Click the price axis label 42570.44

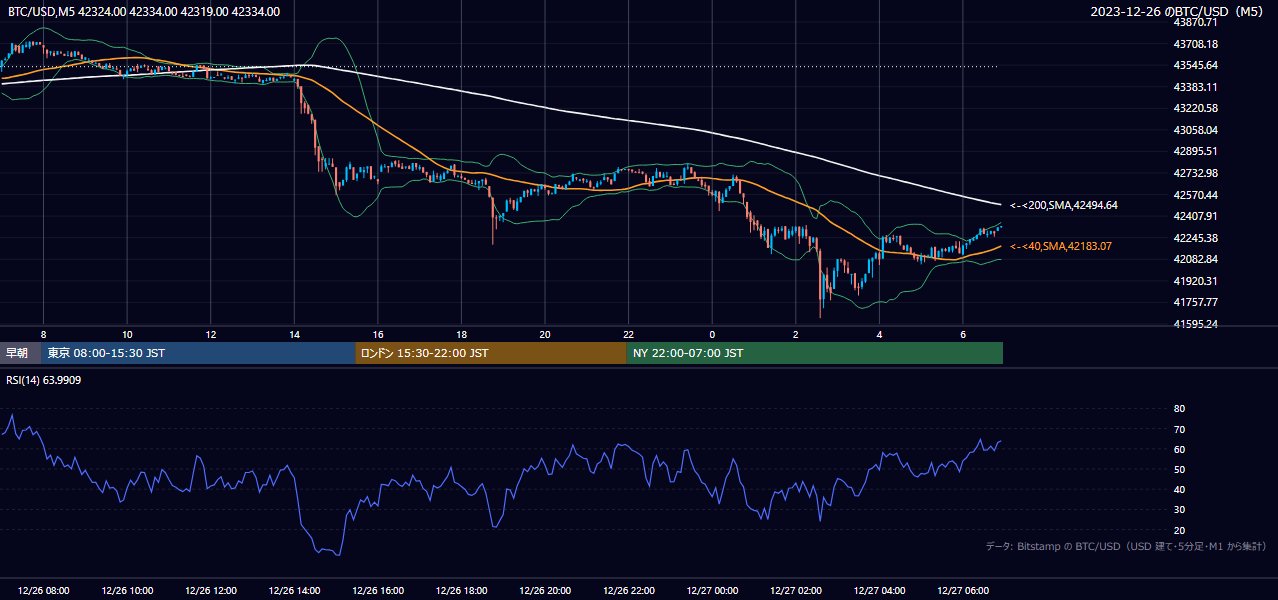[1195, 195]
